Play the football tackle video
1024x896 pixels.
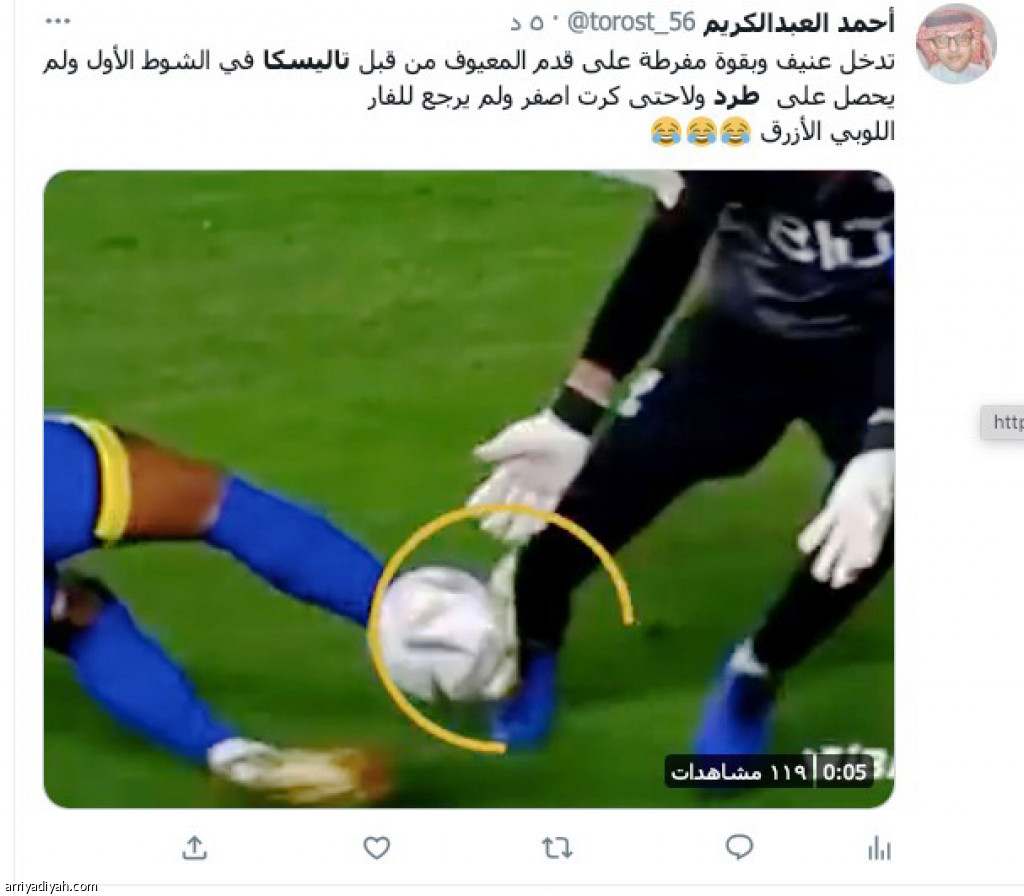(468, 488)
